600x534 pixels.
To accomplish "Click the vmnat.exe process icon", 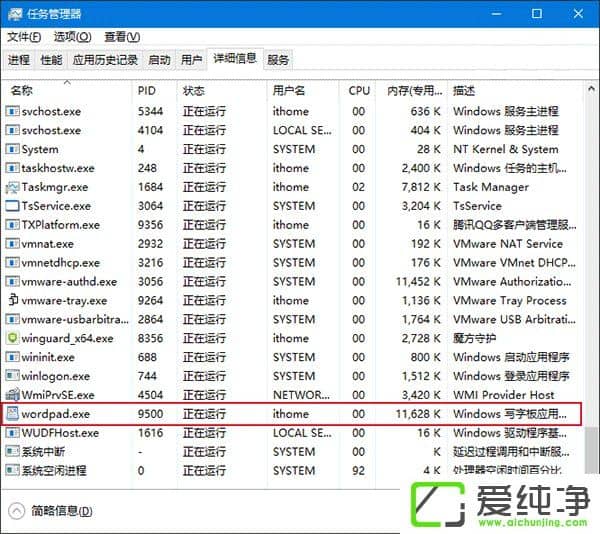I will pyautogui.click(x=12, y=244).
